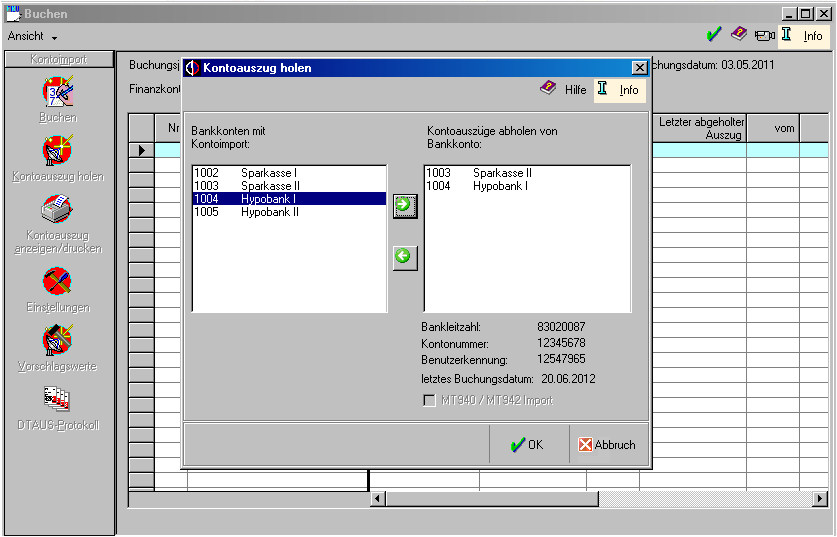Click the Info button in dialog toolbar
Image resolution: width=837 pixels, height=537 pixels.
619,90
